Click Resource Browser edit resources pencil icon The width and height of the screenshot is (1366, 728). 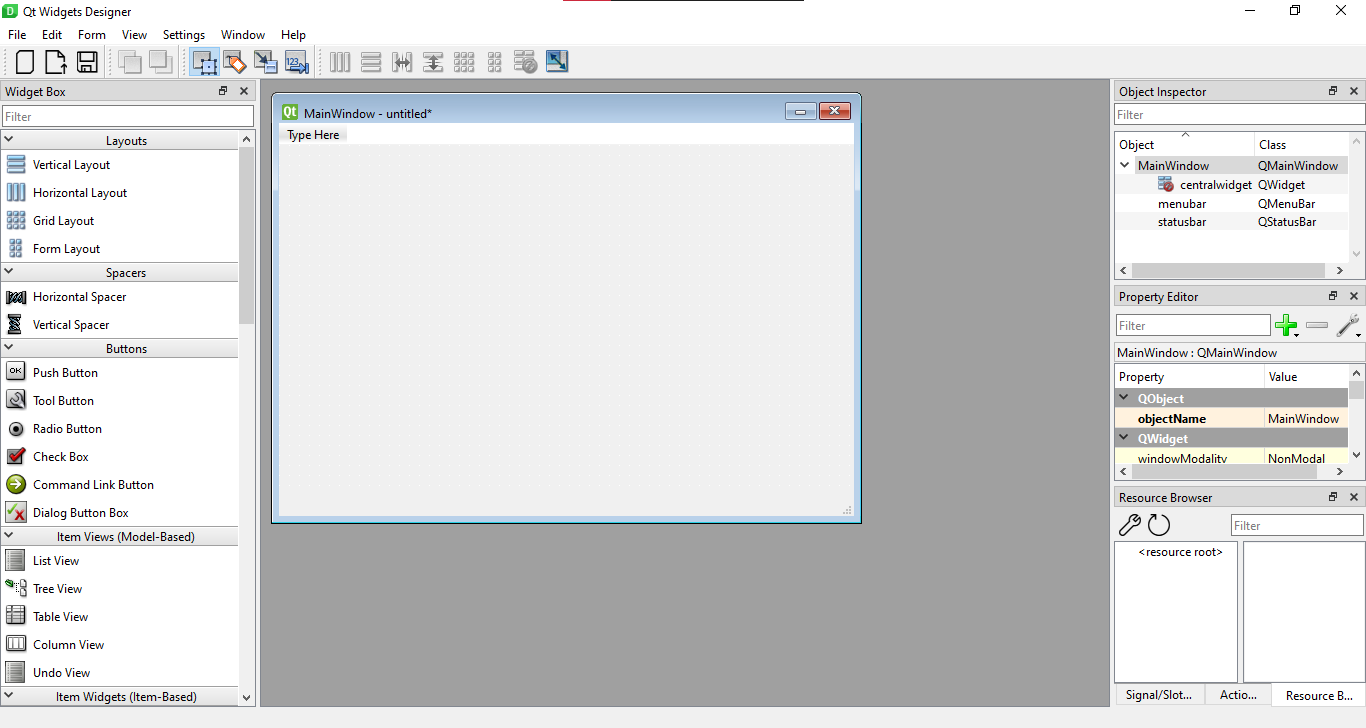[x=1129, y=525]
